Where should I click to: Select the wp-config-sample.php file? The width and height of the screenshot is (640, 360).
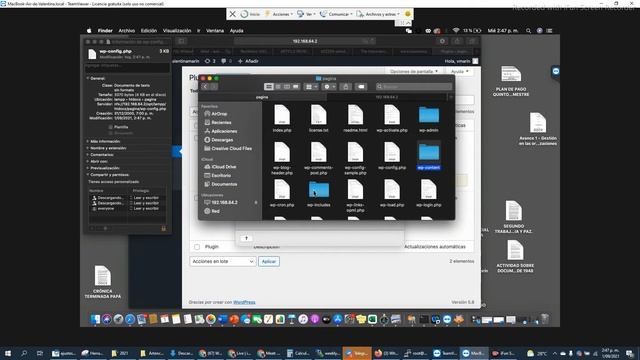355,152
